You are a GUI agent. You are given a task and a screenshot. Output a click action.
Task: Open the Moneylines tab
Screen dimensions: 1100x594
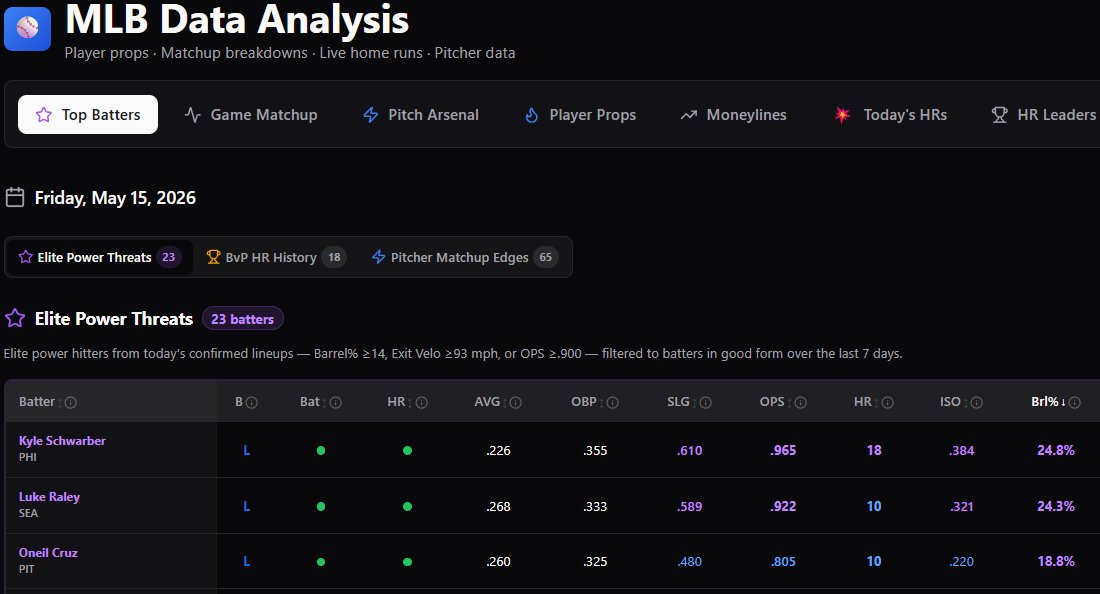(x=733, y=114)
